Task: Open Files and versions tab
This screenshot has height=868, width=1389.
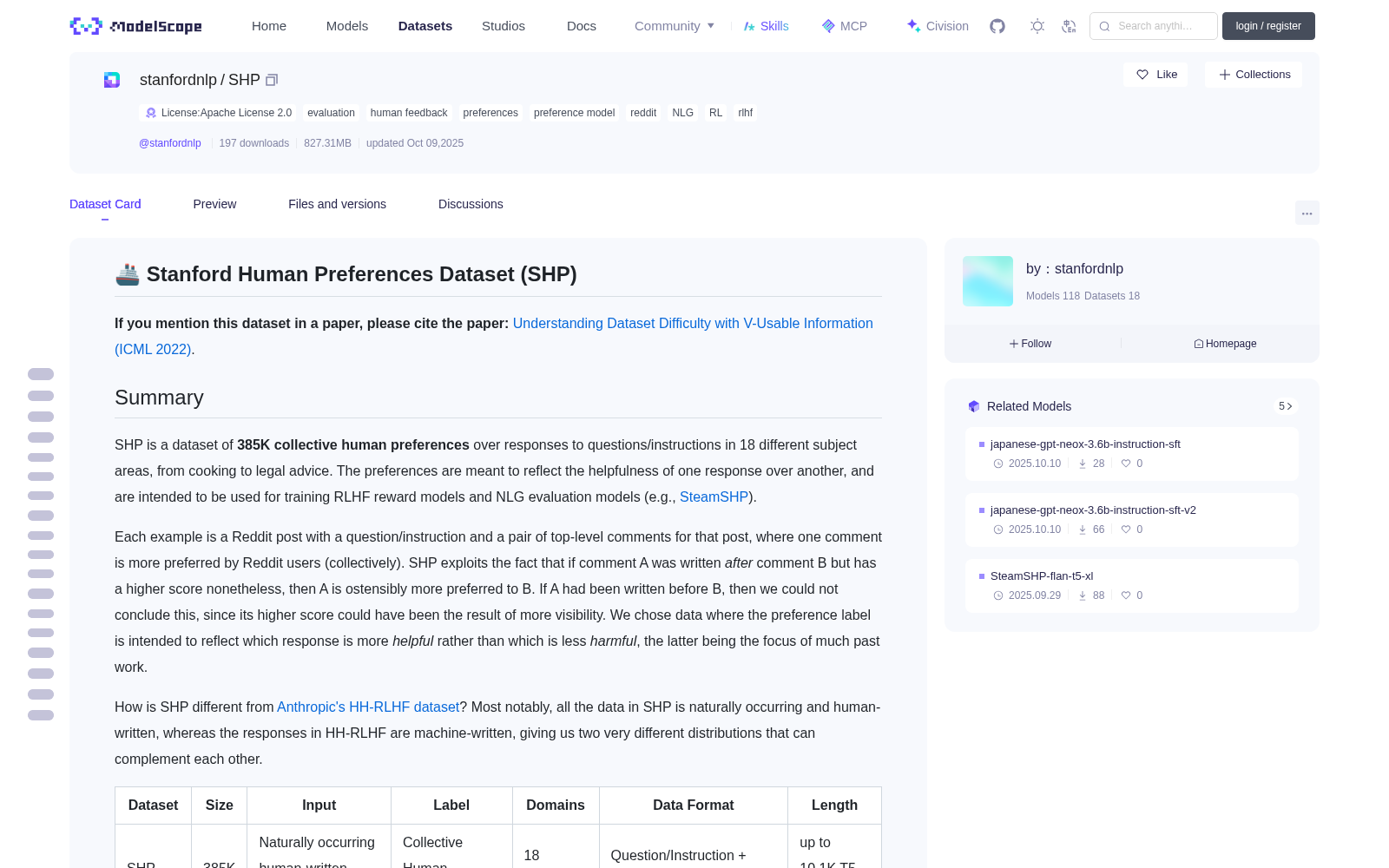Action: pos(337,204)
